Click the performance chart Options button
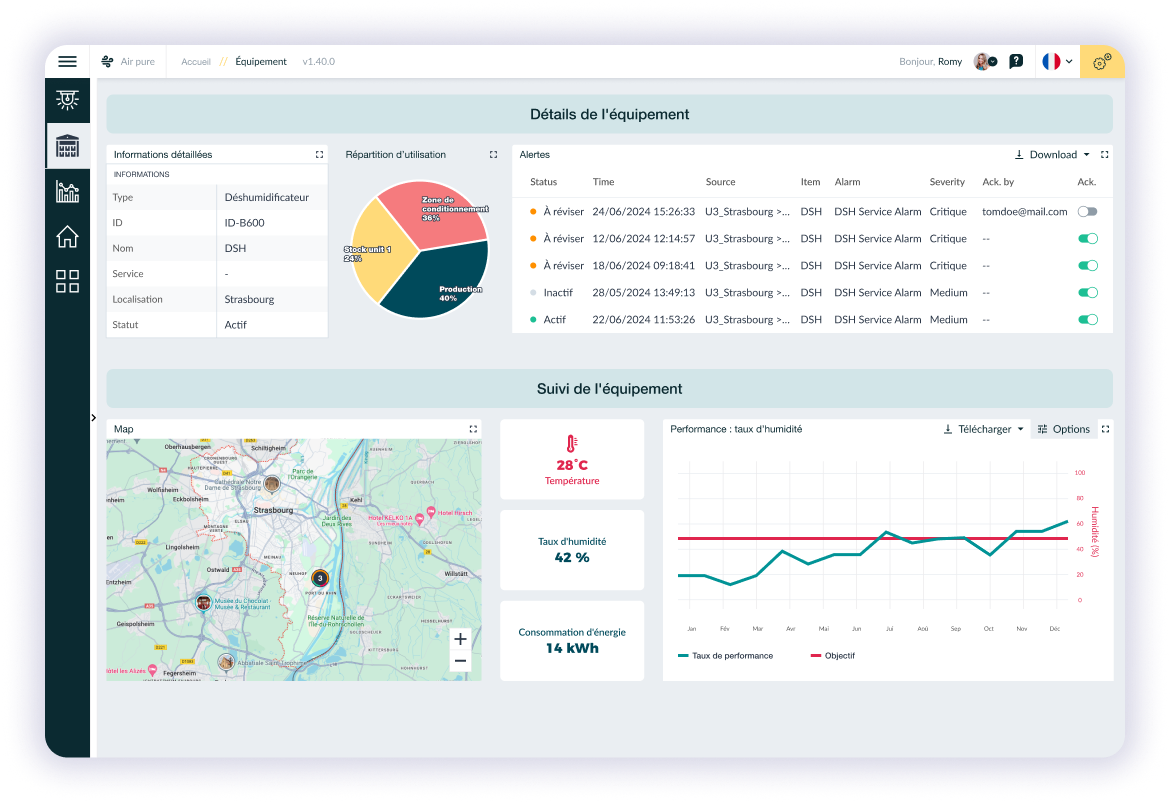The height and width of the screenshot is (803, 1170). point(1063,429)
